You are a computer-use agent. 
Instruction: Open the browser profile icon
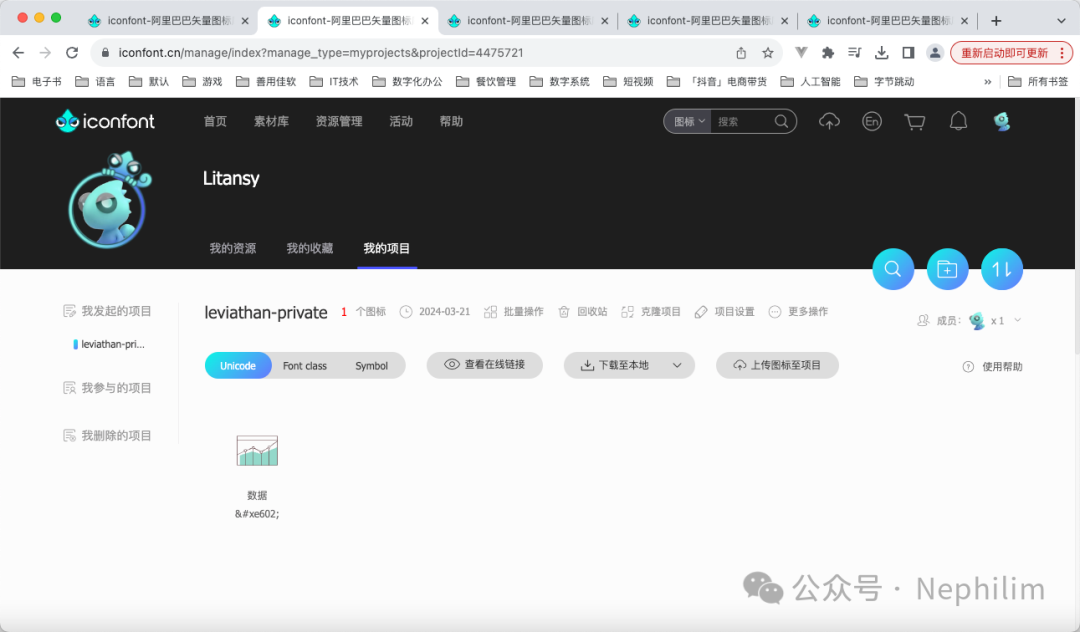(935, 52)
